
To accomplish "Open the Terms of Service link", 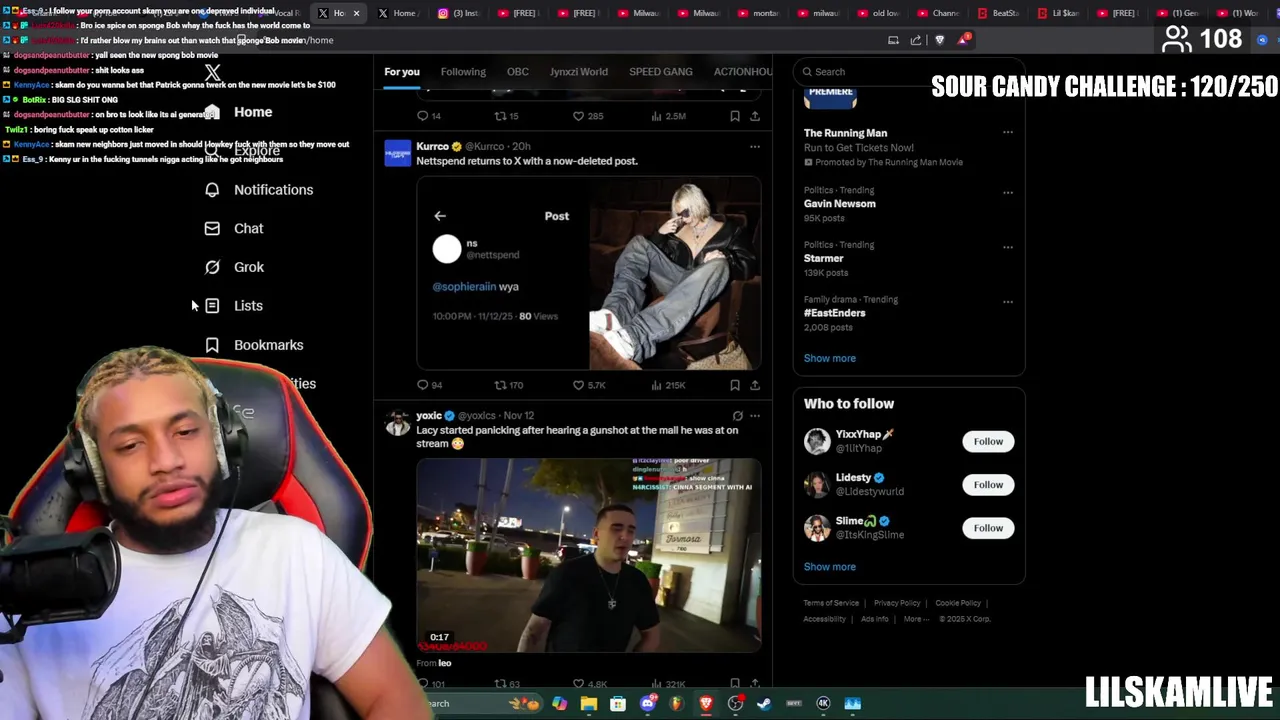I will 831,603.
